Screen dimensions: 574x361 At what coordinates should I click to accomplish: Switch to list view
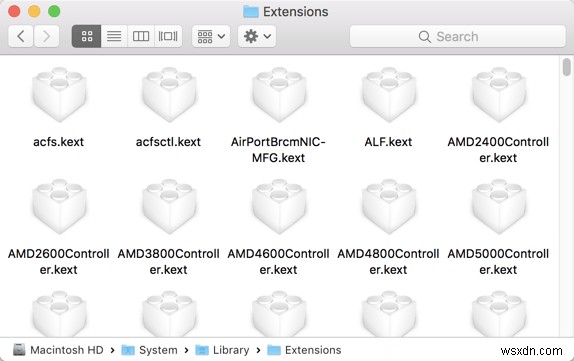(114, 36)
